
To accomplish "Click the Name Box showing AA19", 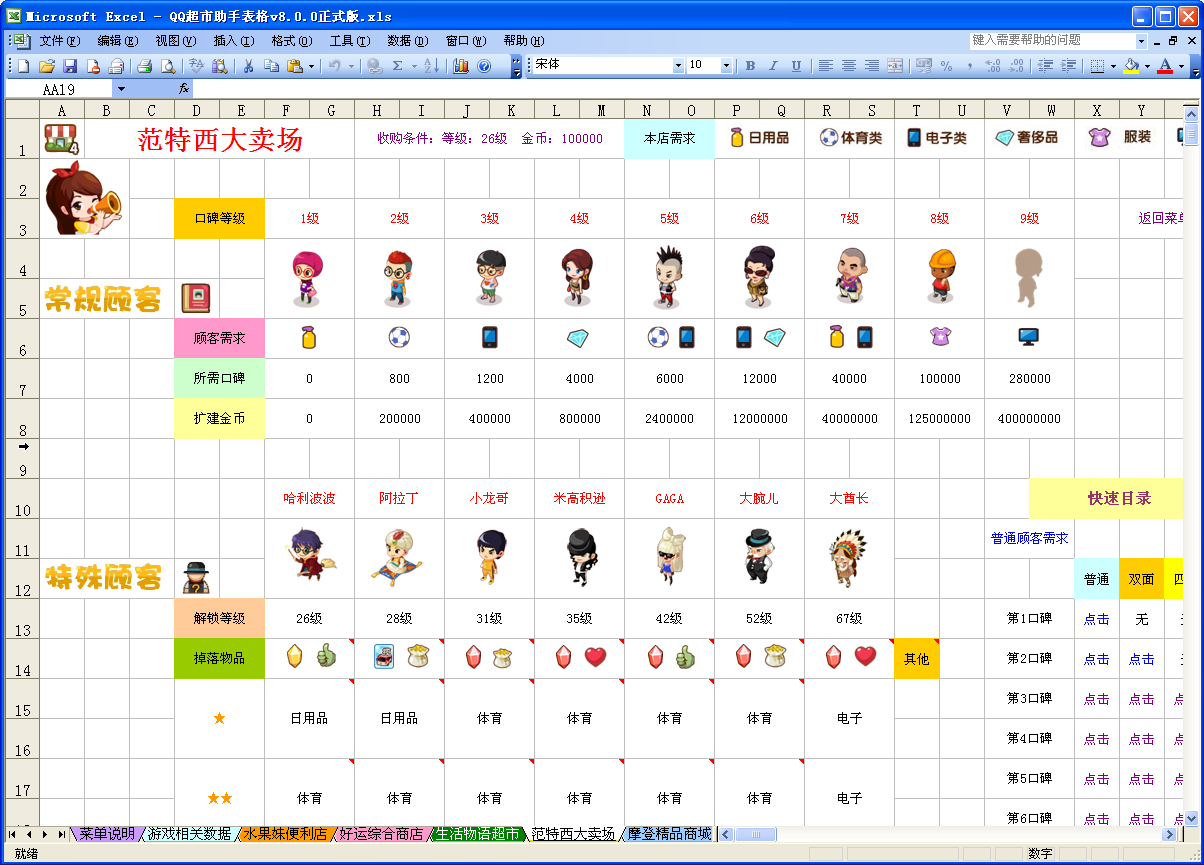I will coord(59,89).
